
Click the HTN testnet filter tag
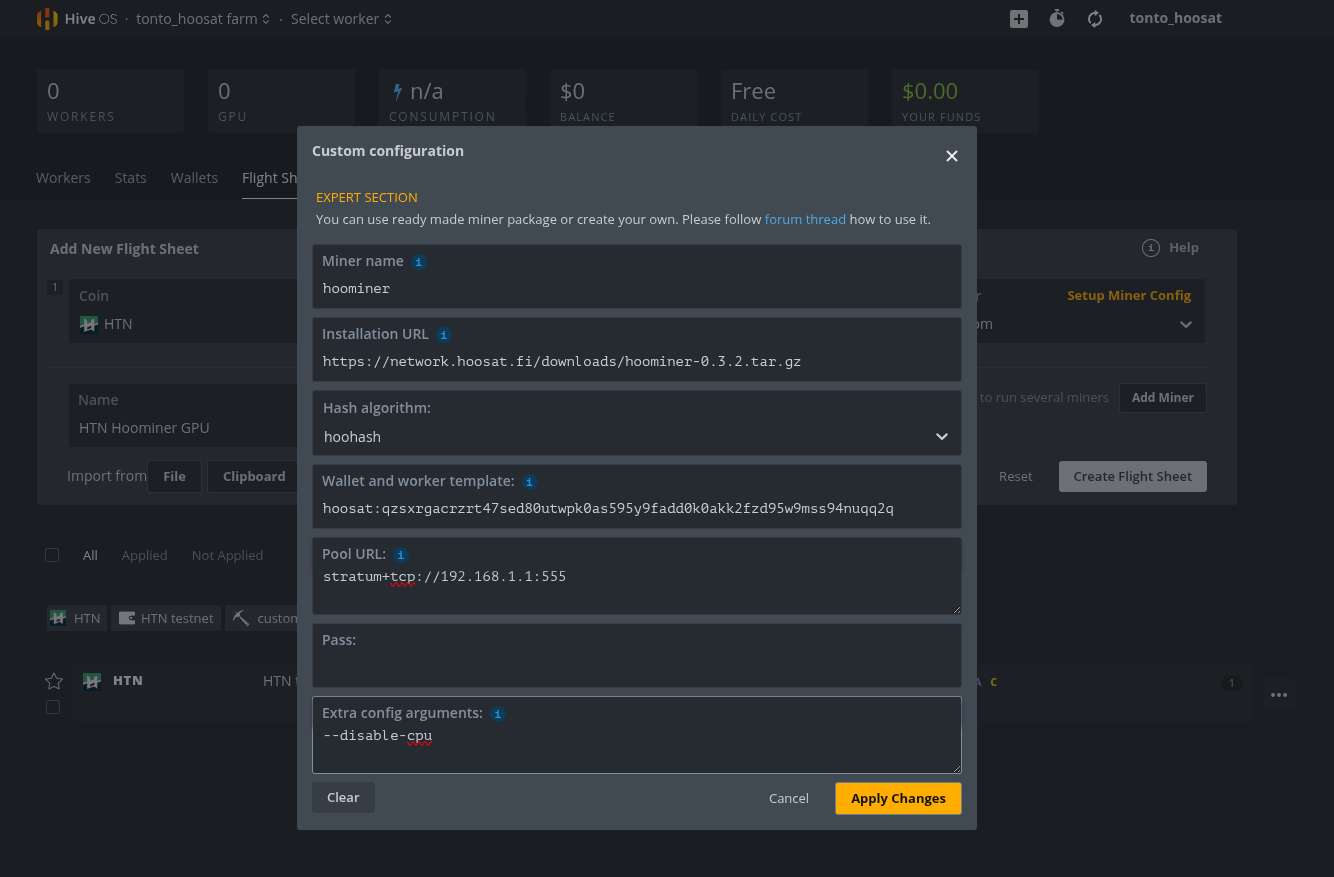(166, 618)
